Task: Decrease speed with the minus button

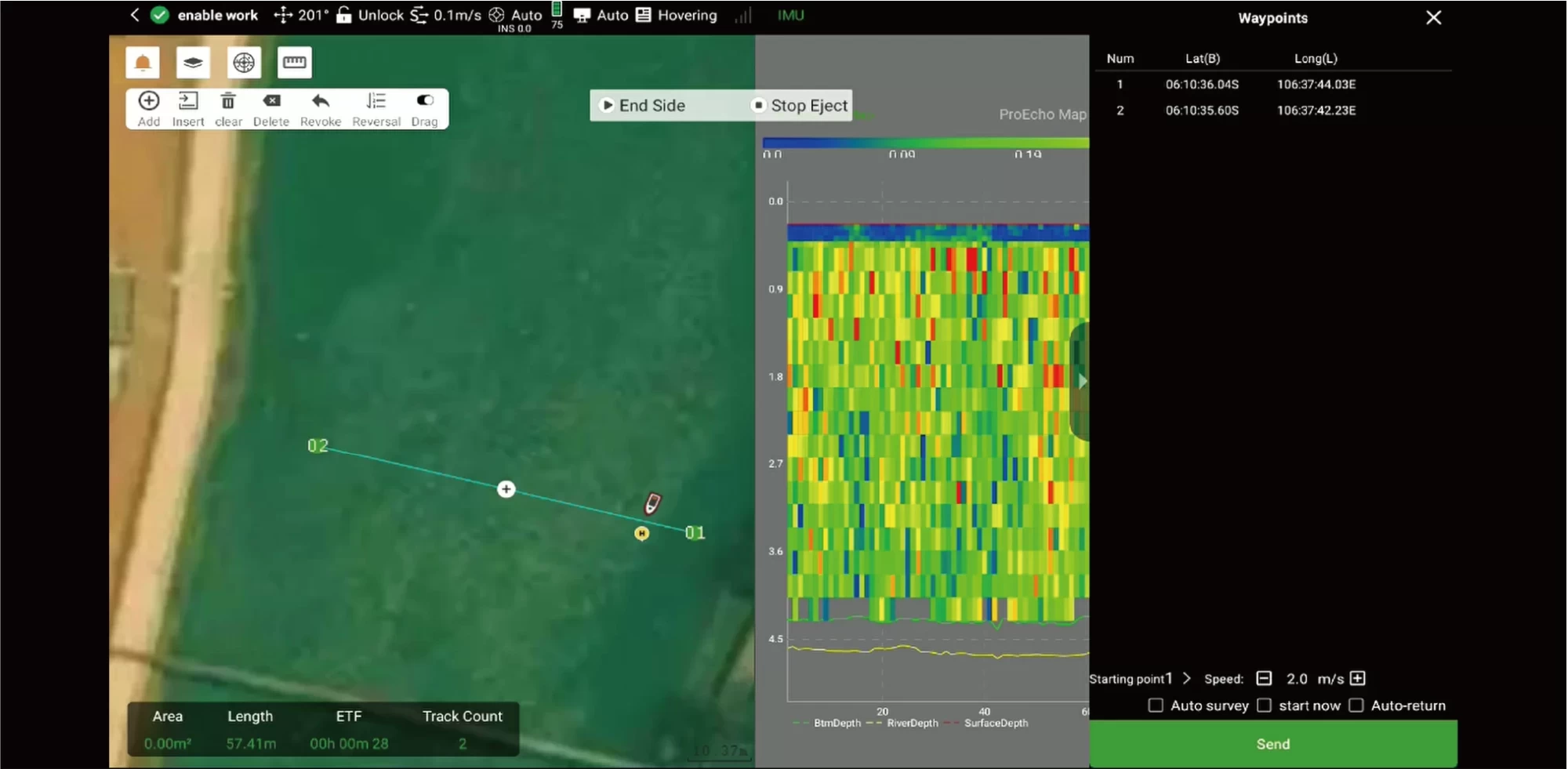Action: [1264, 679]
